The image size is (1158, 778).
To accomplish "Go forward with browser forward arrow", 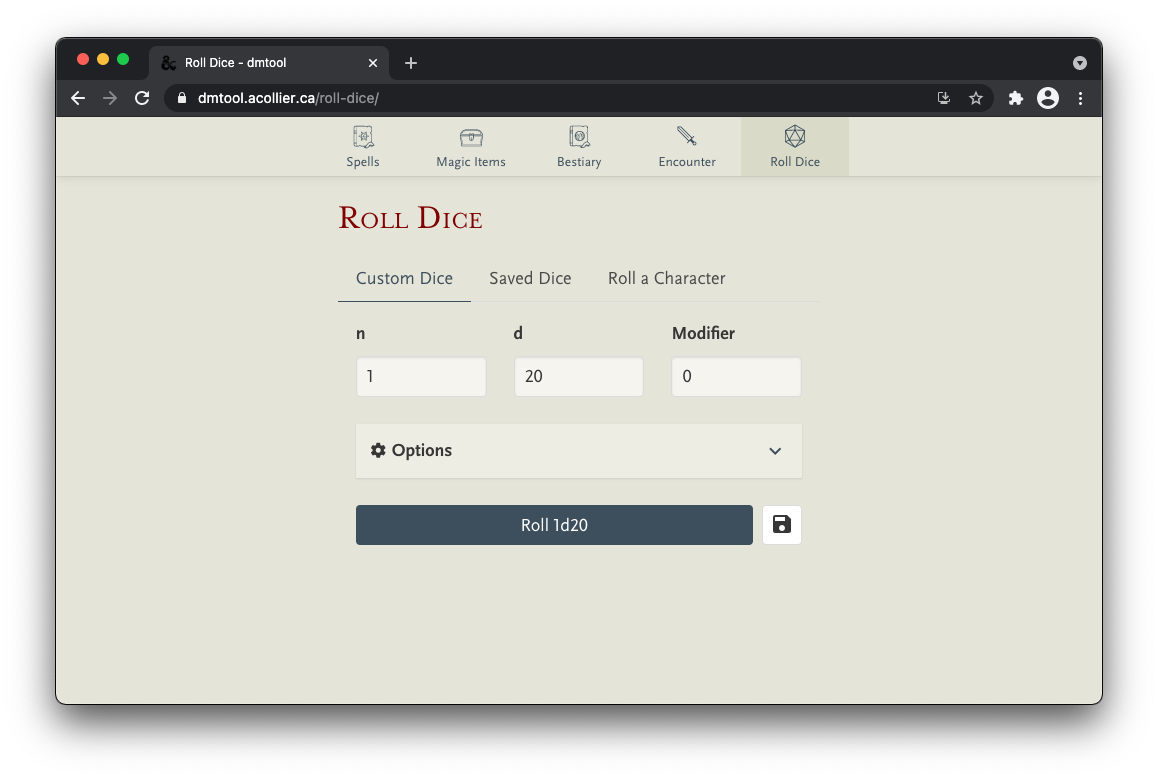I will click(x=110, y=98).
